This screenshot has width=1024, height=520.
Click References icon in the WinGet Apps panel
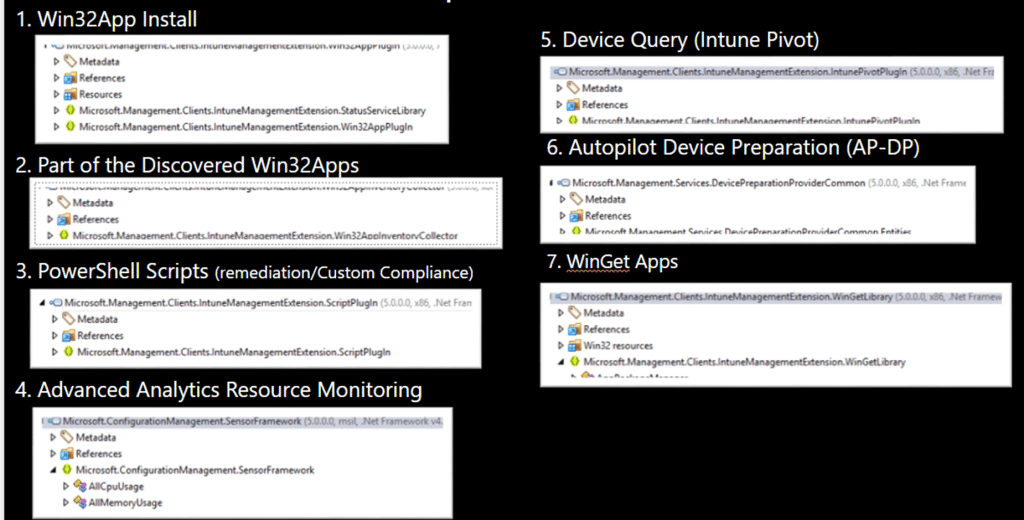[x=574, y=329]
